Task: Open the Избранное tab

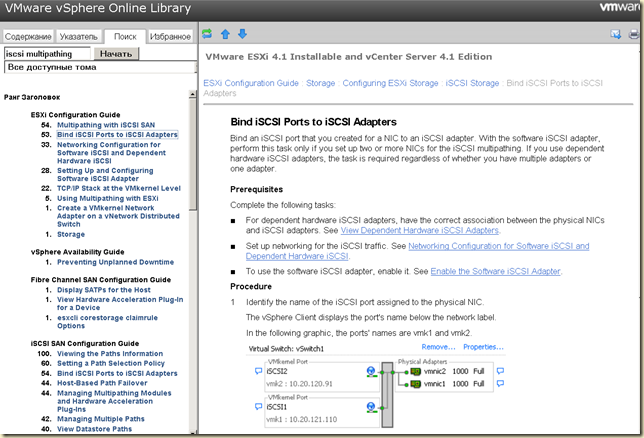Action: (x=170, y=37)
